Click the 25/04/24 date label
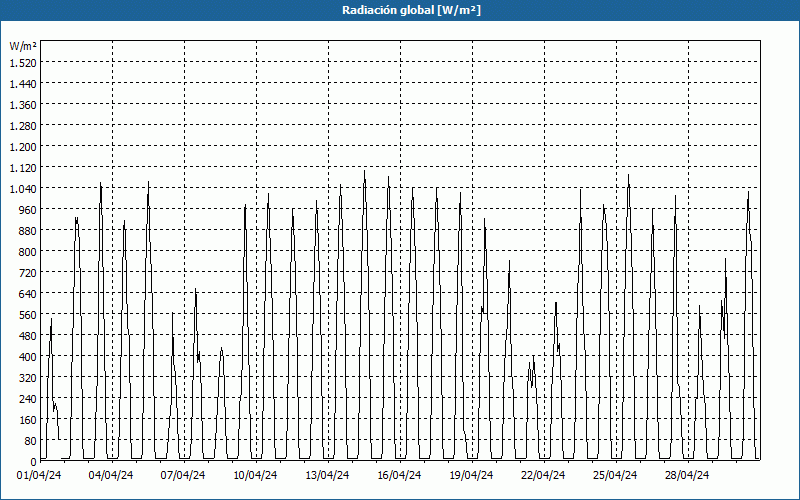 (x=615, y=475)
